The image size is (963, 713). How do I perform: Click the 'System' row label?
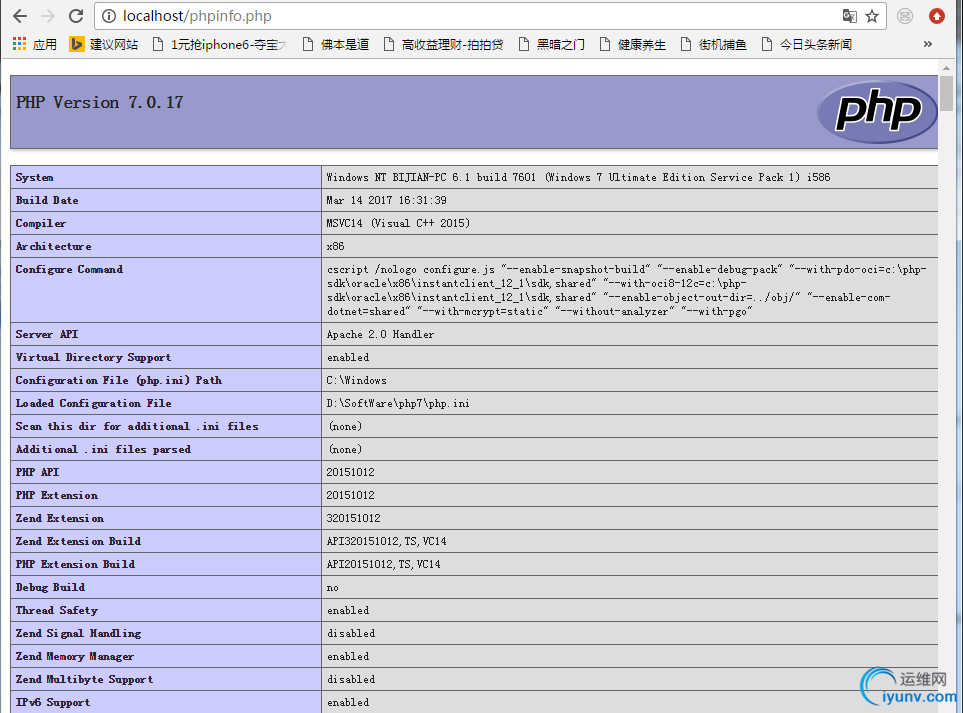tap(34, 177)
